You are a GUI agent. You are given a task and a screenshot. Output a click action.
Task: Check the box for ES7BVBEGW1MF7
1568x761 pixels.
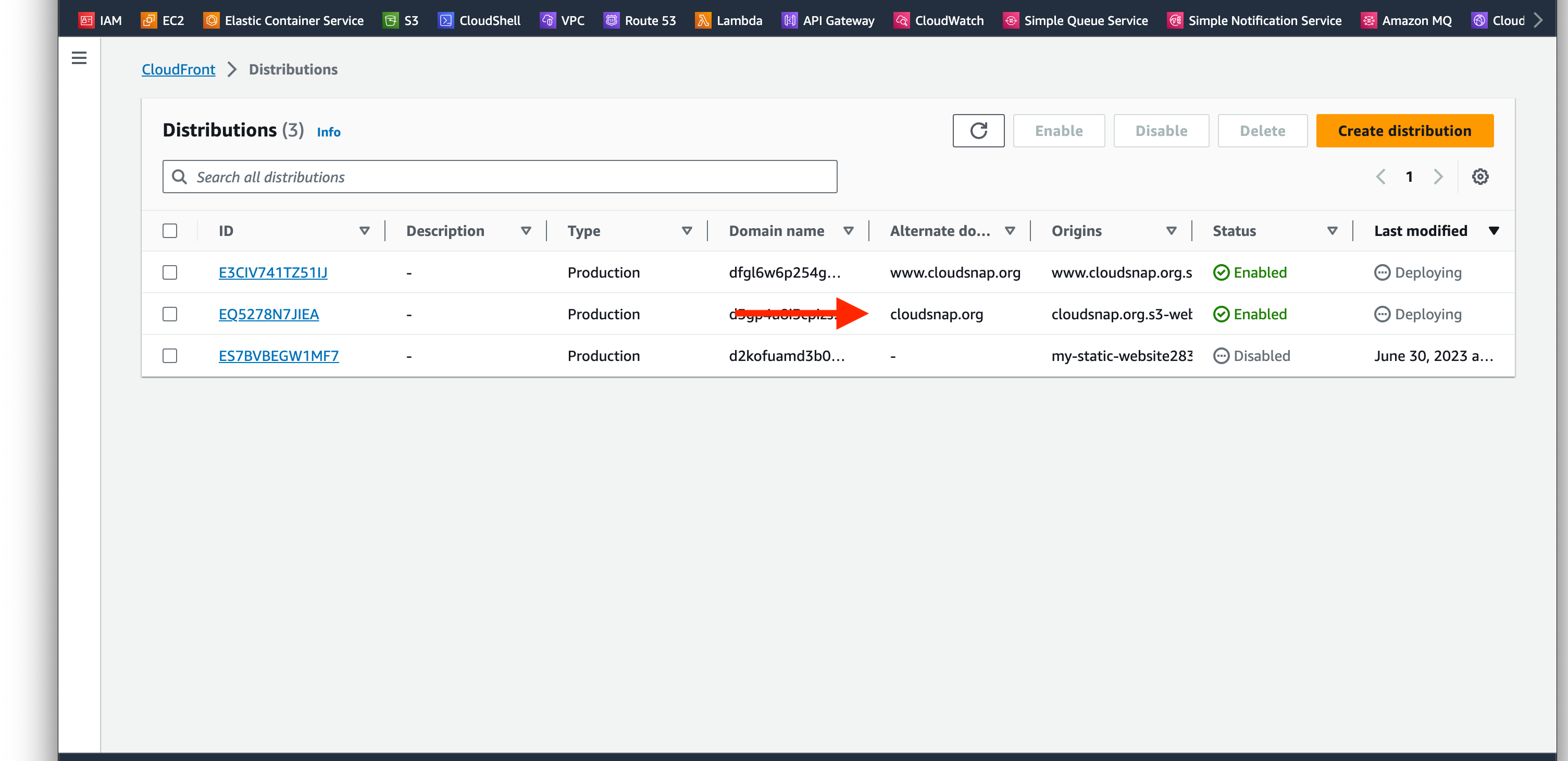pyautogui.click(x=170, y=356)
